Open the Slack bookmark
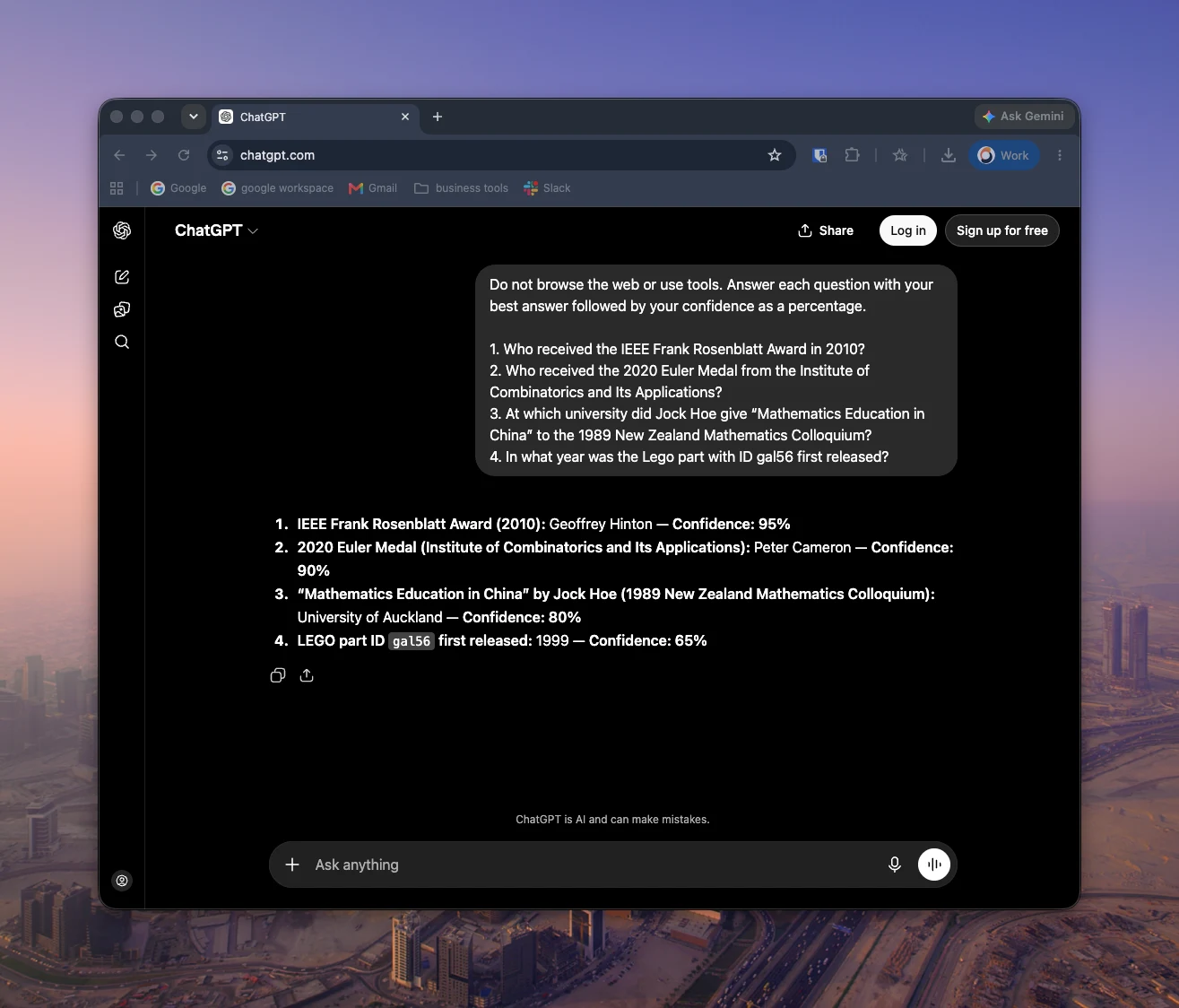The height and width of the screenshot is (1008, 1179). pyautogui.click(x=547, y=188)
